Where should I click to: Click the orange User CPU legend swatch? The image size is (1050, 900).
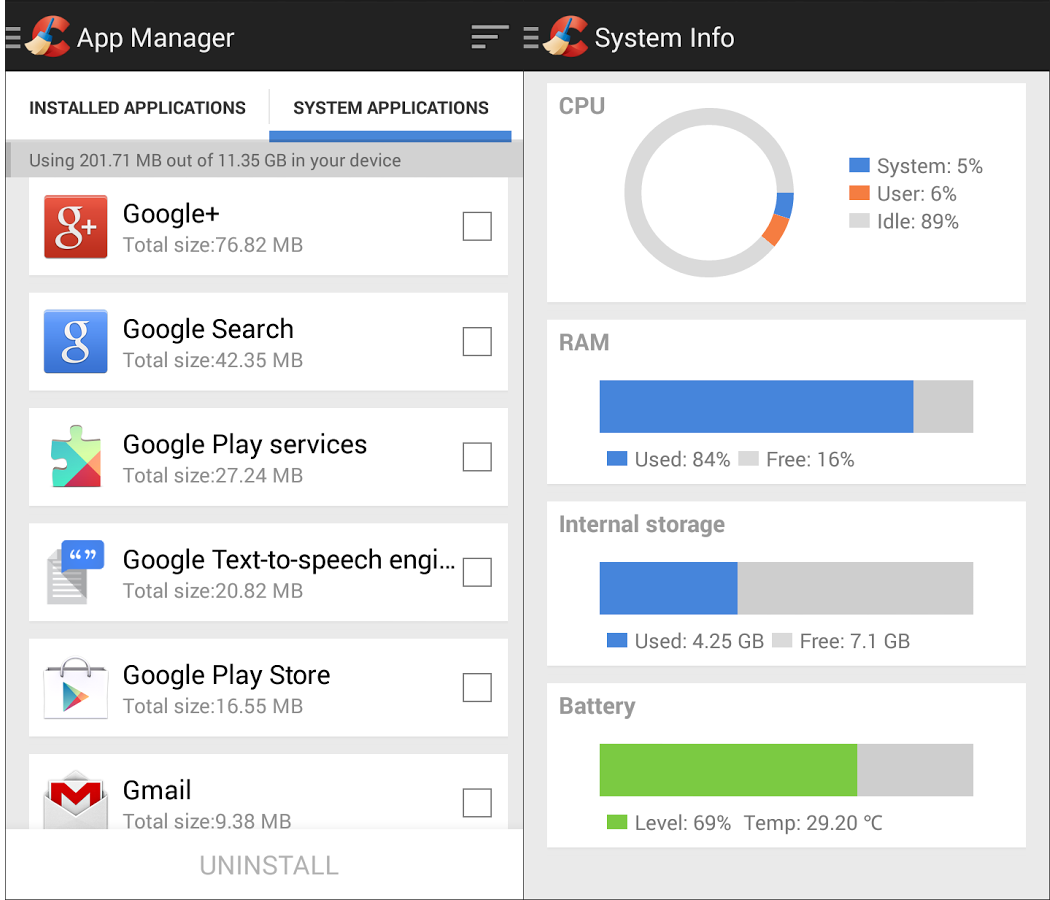coord(859,193)
